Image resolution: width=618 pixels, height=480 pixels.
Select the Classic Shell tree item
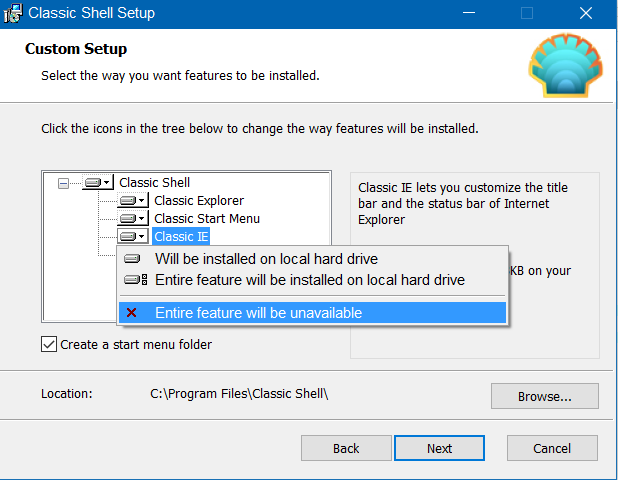tap(154, 182)
